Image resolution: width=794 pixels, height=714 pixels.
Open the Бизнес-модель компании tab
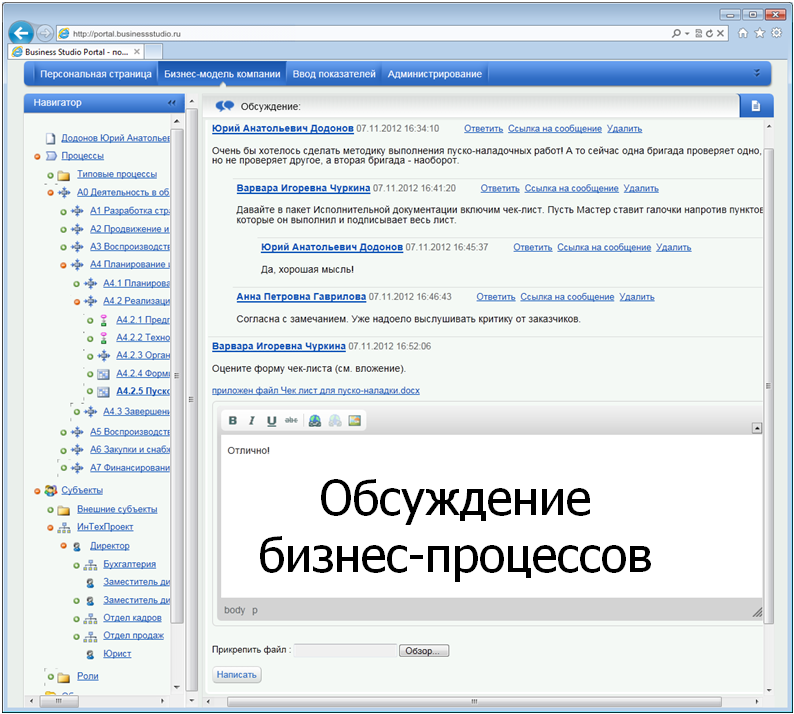click(x=222, y=73)
